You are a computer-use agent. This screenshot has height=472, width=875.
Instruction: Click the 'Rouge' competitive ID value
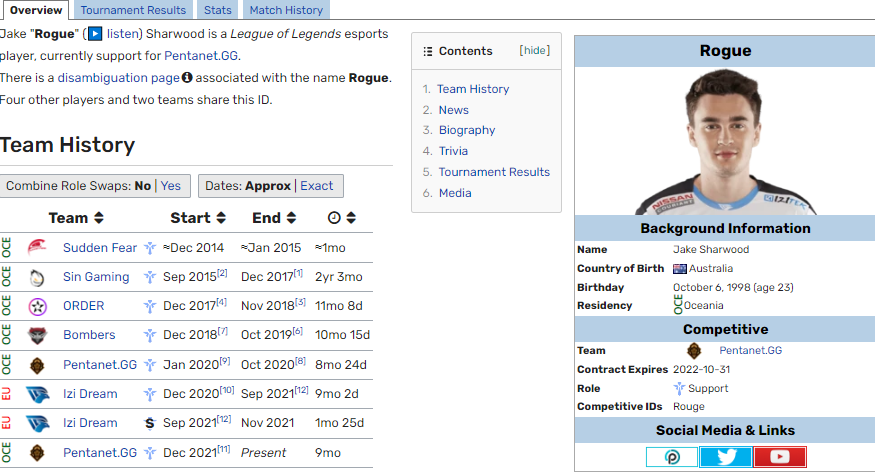[x=689, y=407]
